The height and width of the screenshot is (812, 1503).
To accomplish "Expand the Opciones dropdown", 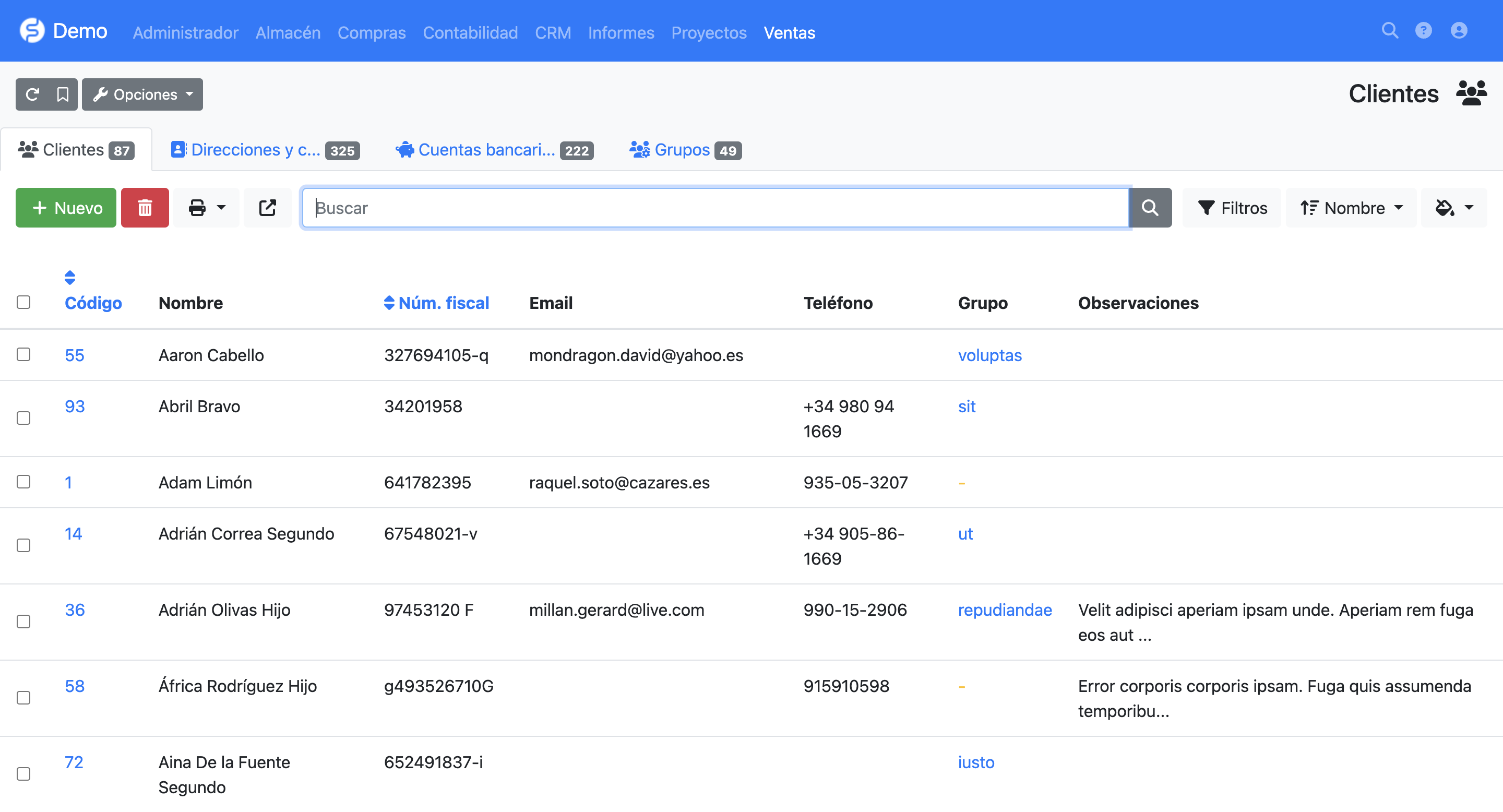I will tap(142, 94).
